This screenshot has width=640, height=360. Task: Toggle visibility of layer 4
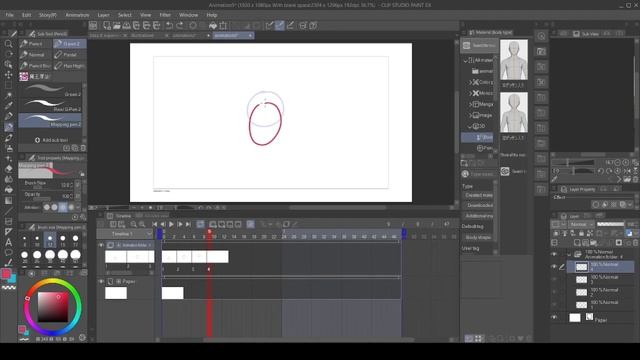click(x=554, y=267)
